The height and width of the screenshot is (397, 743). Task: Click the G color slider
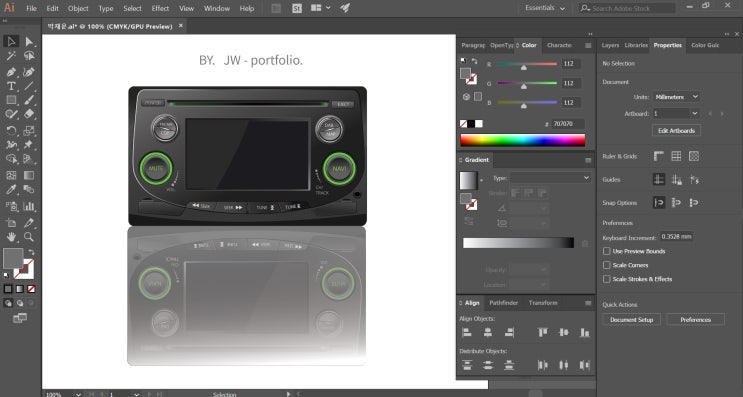(527, 83)
